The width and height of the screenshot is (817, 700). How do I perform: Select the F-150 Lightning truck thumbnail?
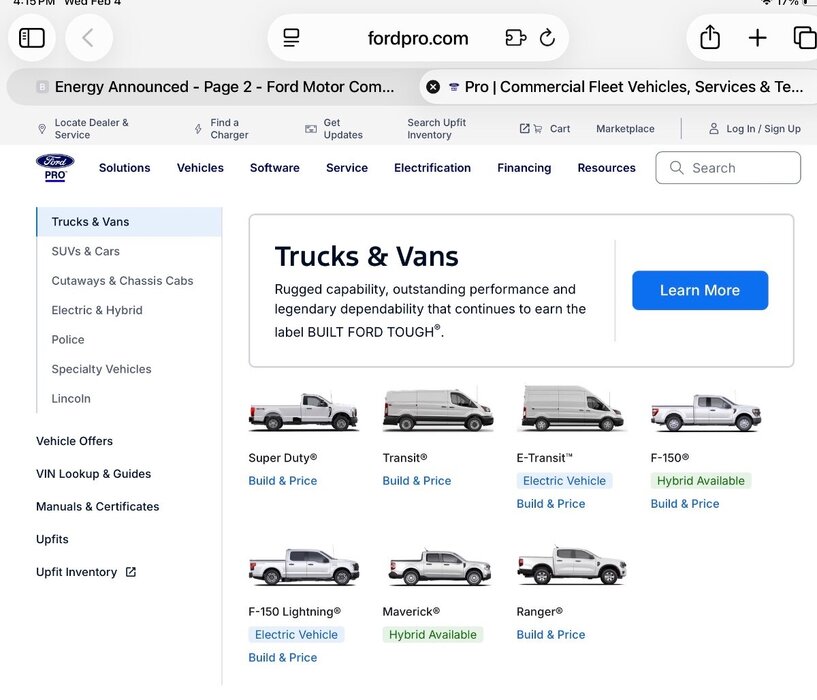(303, 567)
